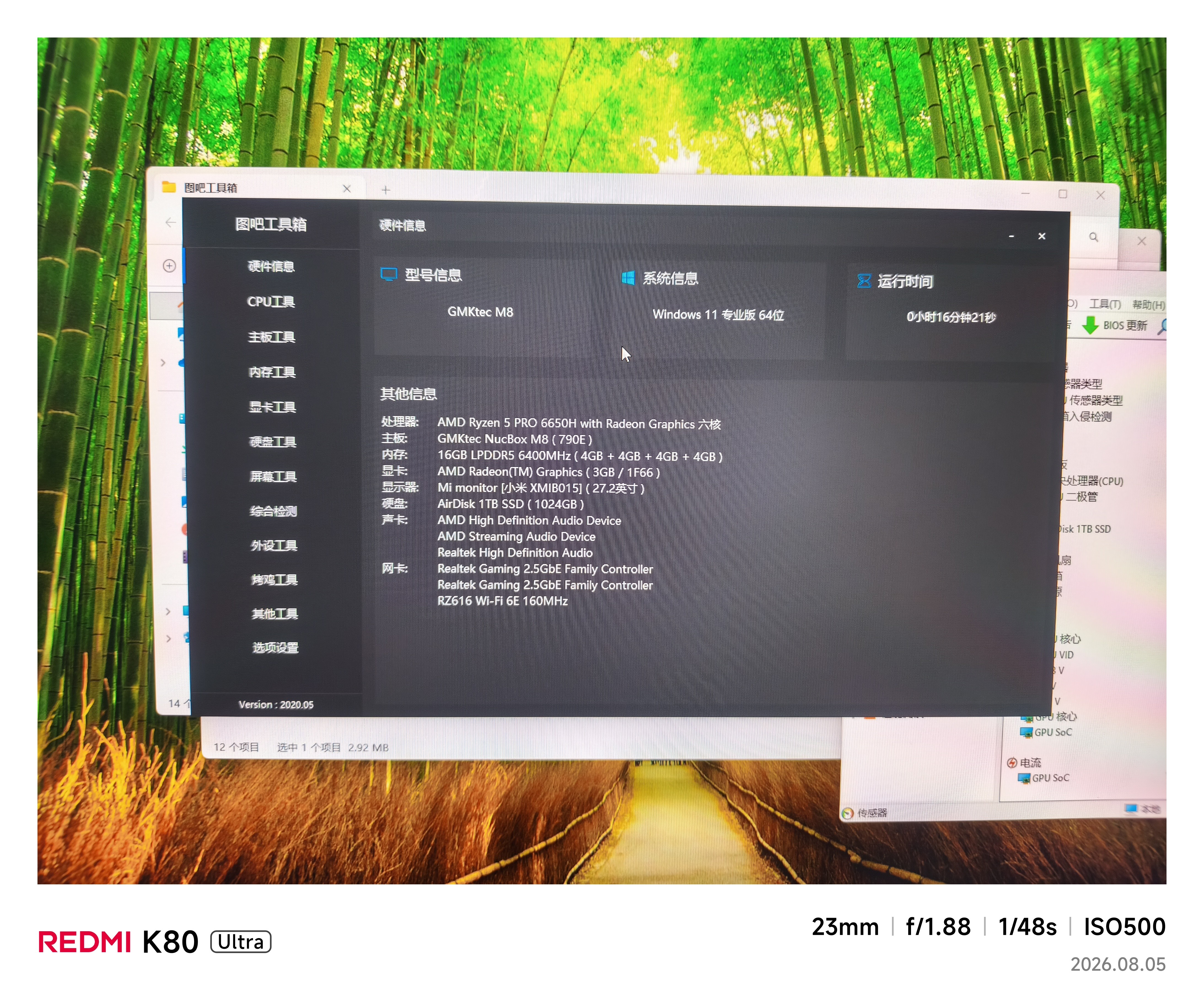Click the GMKtec NucBox M8 motherboard row
1204x1004 pixels.
[514, 439]
